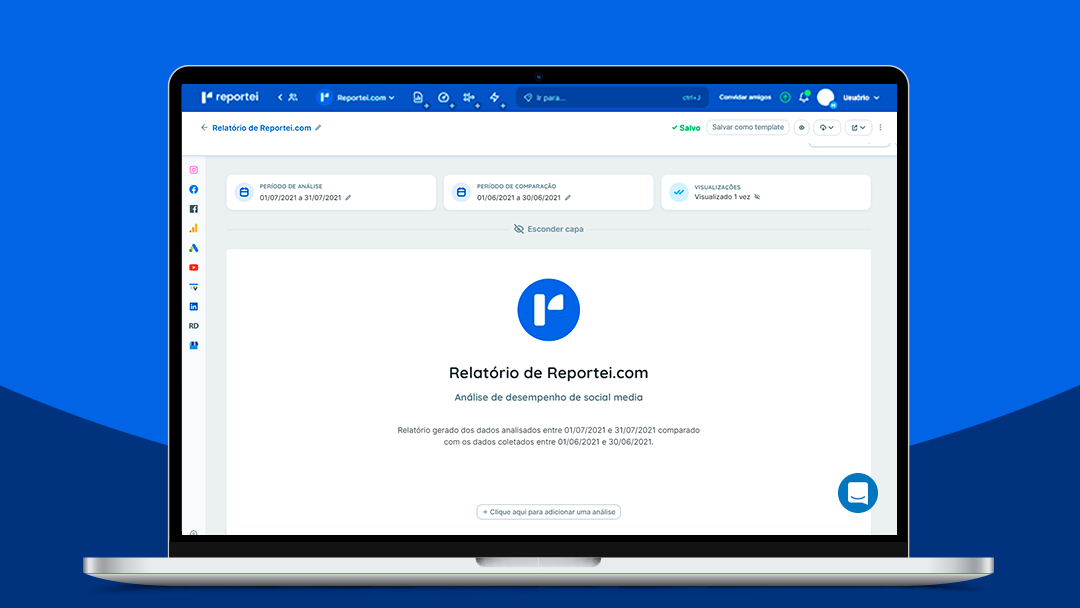Create a new report via the document icon
The image size is (1080, 608).
pyautogui.click(x=418, y=98)
